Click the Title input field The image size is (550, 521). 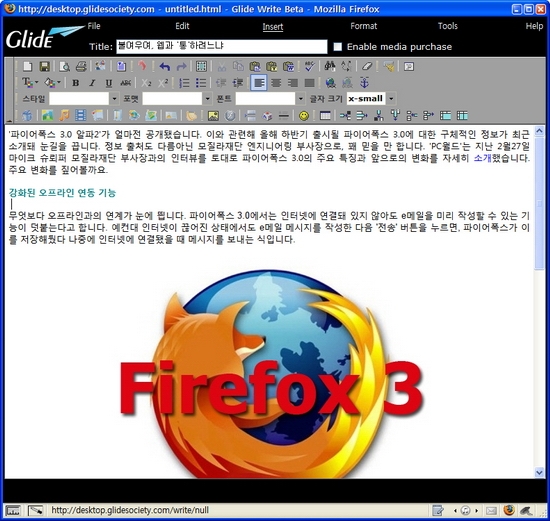pos(222,47)
